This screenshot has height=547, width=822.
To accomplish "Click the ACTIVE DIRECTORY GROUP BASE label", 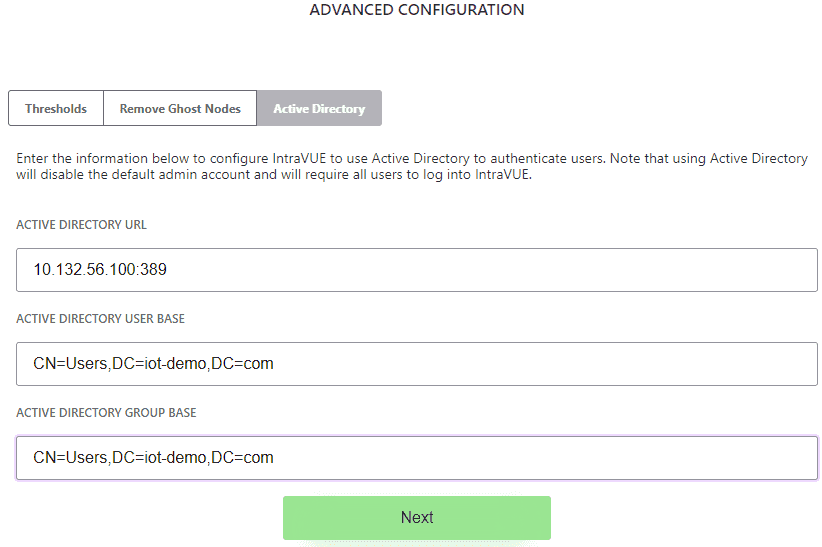I will [106, 413].
